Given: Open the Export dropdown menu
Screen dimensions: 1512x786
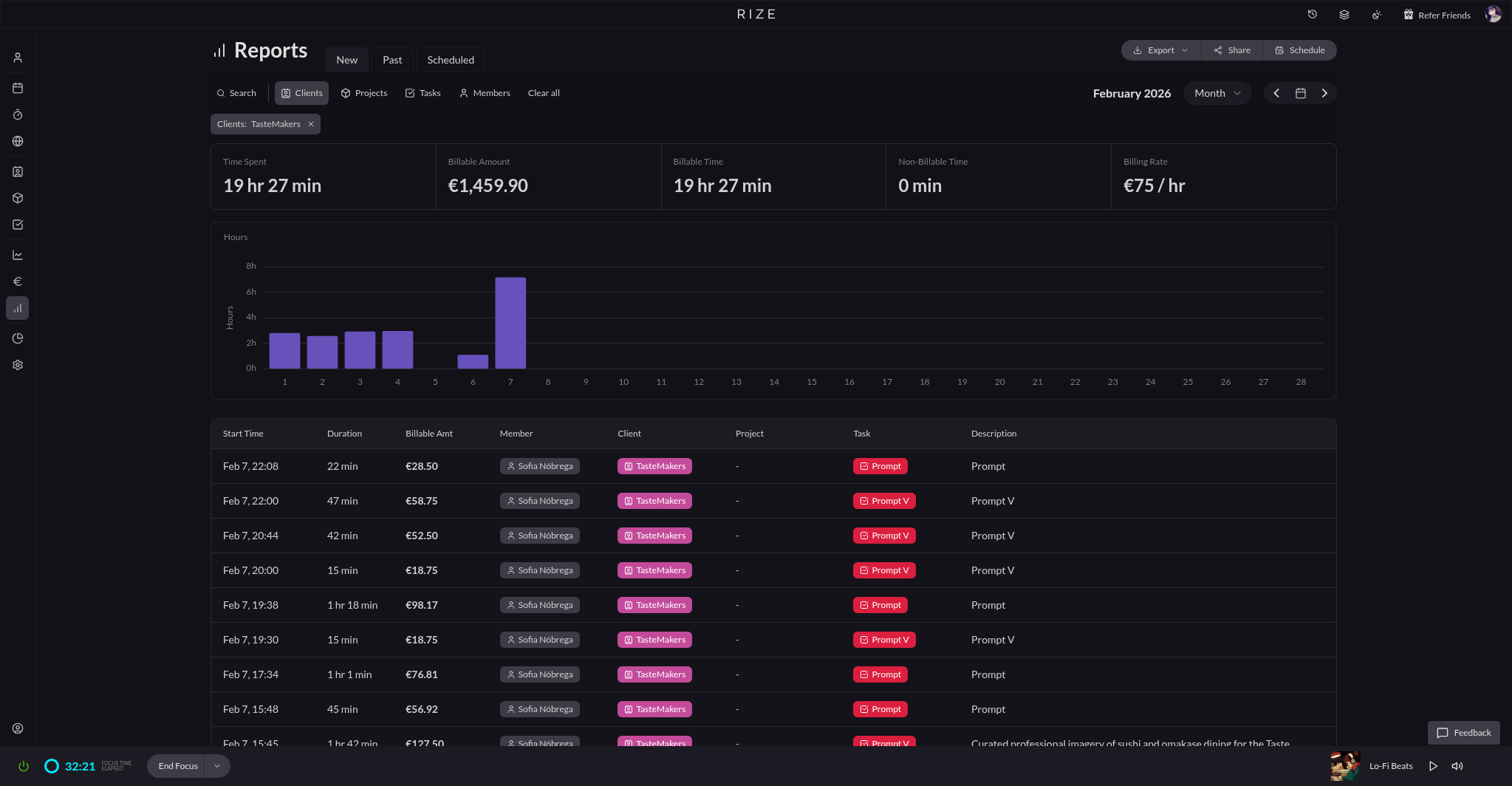Looking at the screenshot, I should point(1160,50).
